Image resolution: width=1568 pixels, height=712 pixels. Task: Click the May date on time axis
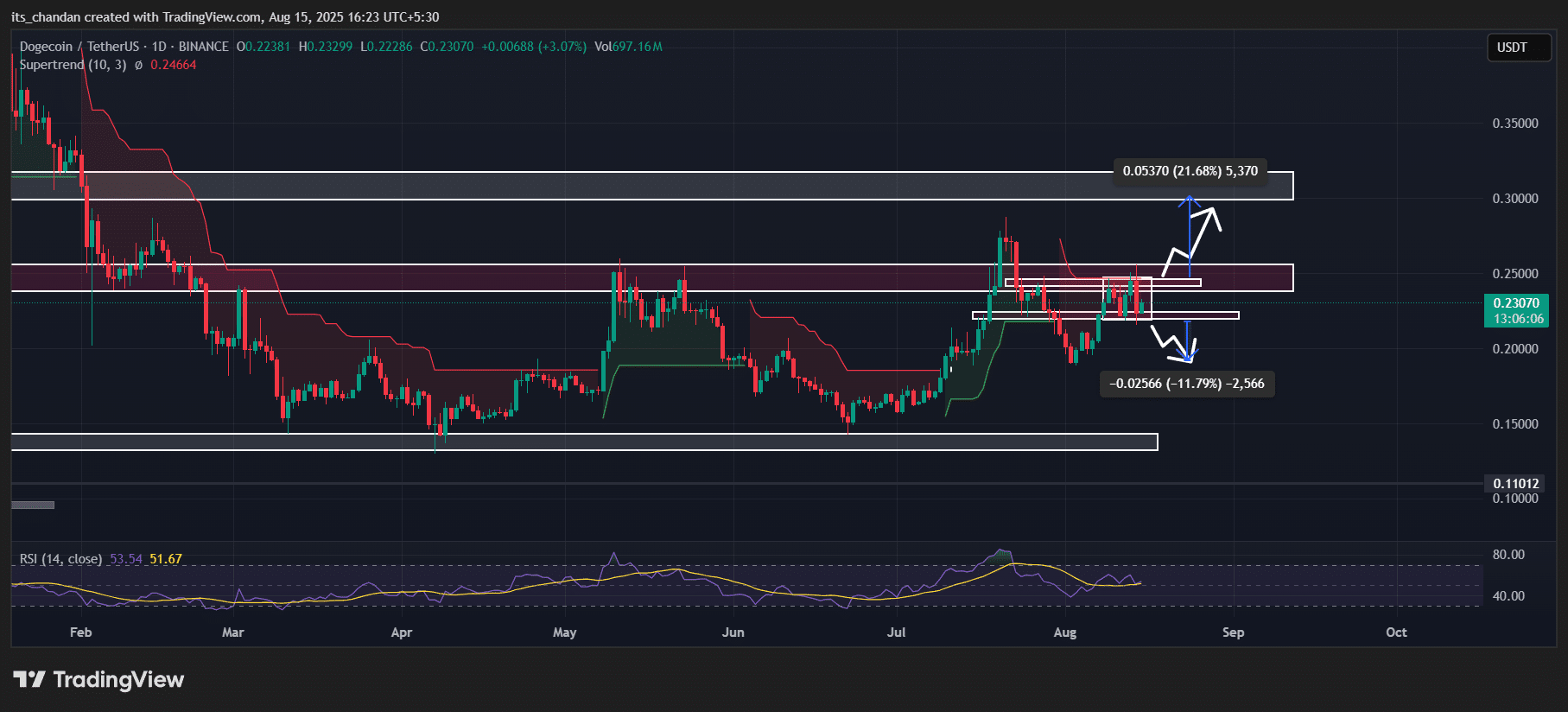tap(564, 633)
